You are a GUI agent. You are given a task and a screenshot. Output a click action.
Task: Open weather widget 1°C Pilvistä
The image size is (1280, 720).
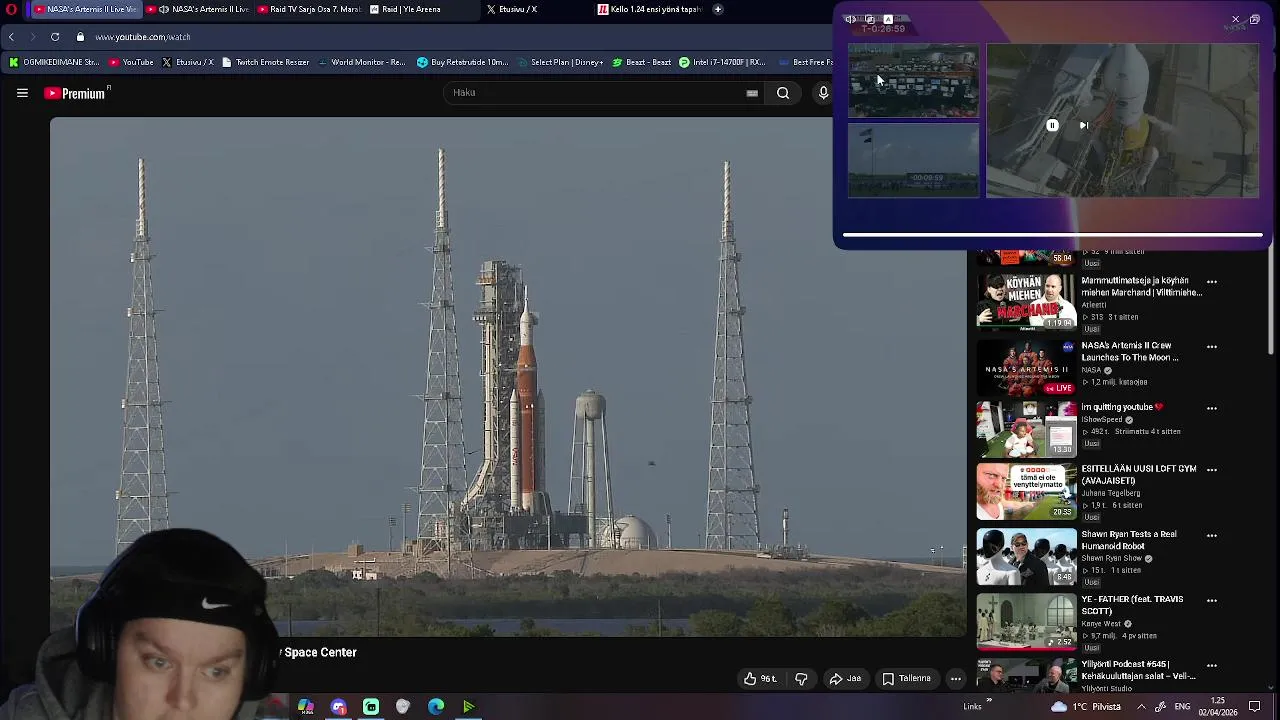[1085, 706]
